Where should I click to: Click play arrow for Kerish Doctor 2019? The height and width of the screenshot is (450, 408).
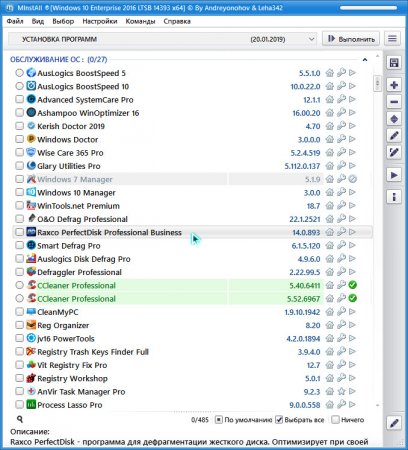(352, 126)
